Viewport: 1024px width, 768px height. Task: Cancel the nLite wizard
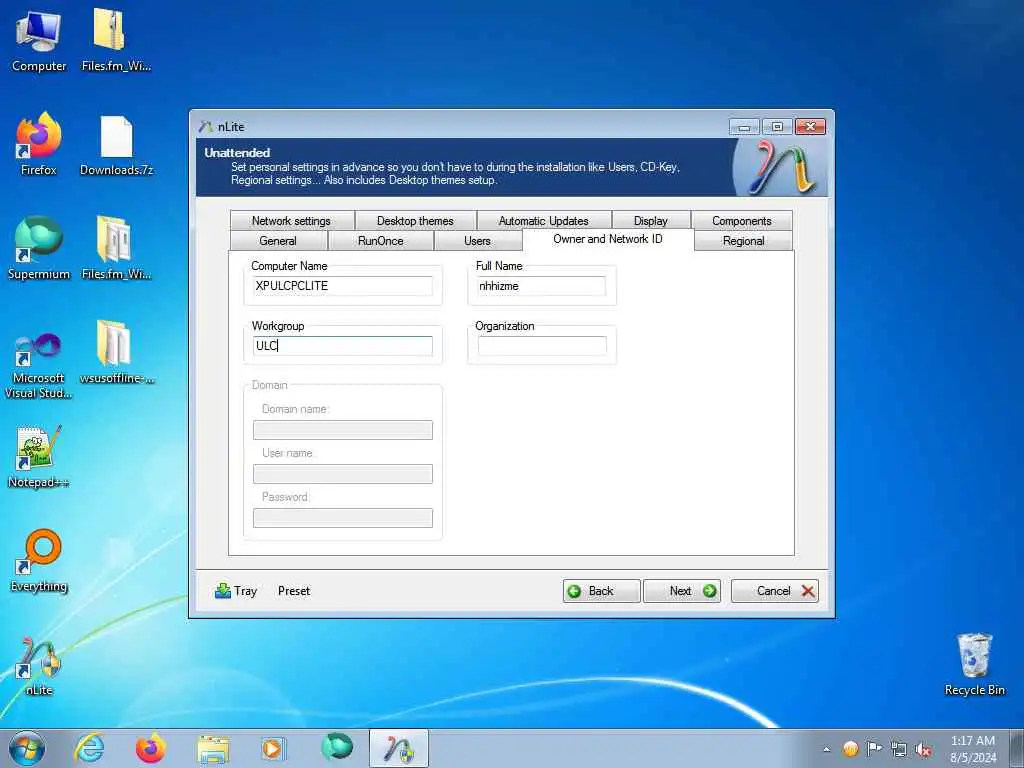point(775,591)
